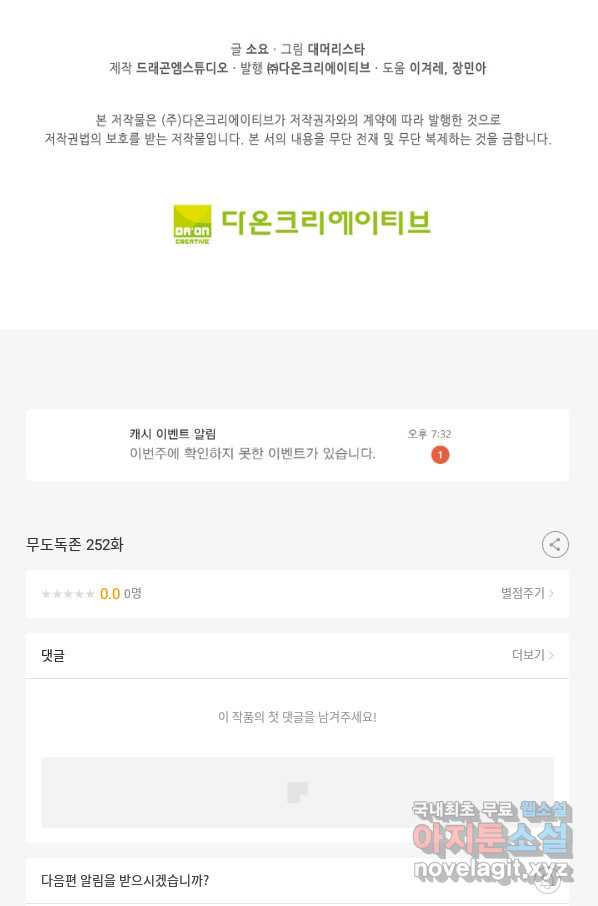Screen dimensions: 598x906
Task: Click the 댓글 section header
Action: [x=53, y=655]
